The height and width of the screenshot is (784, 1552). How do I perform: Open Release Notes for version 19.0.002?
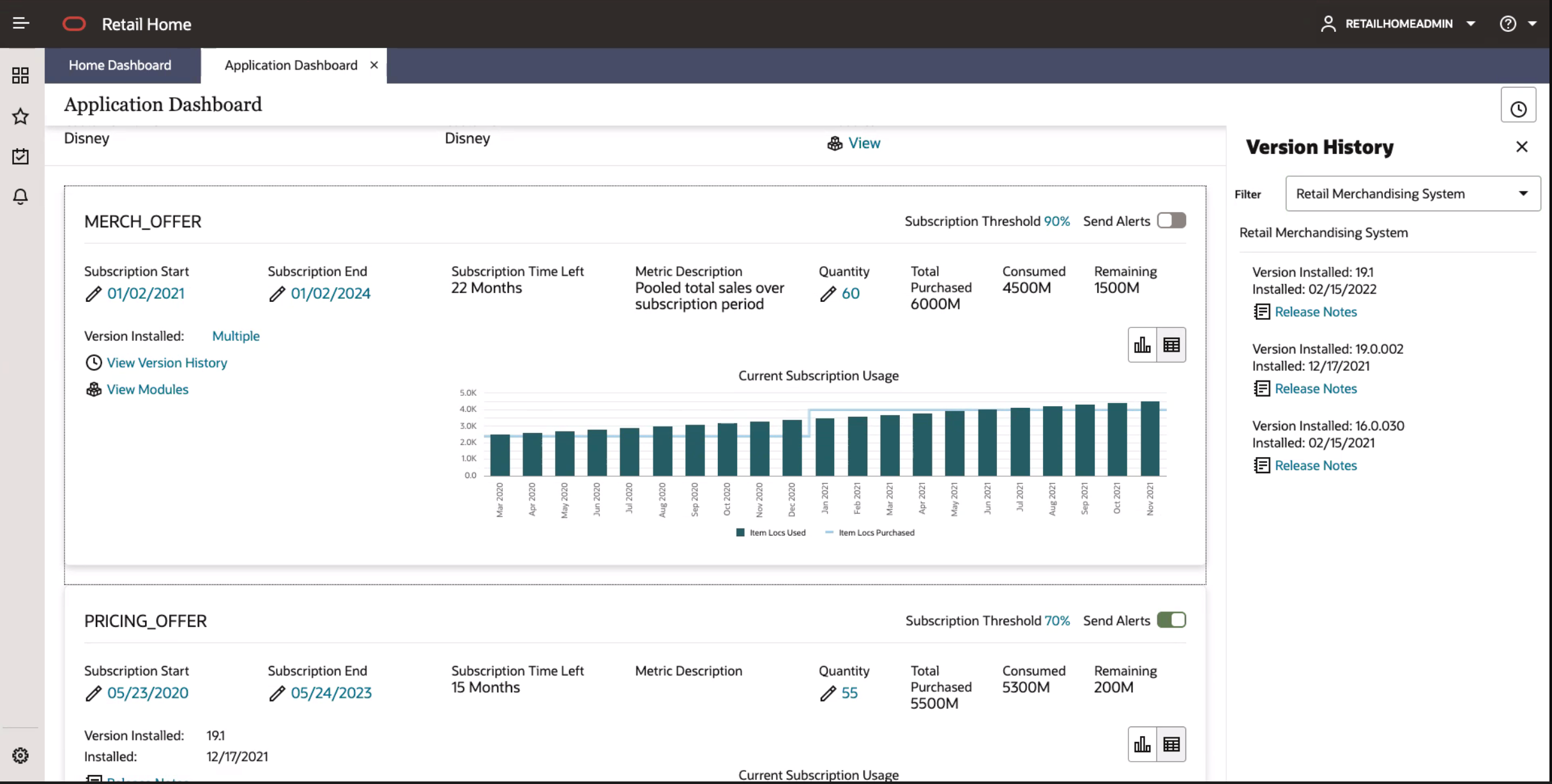coord(1316,388)
